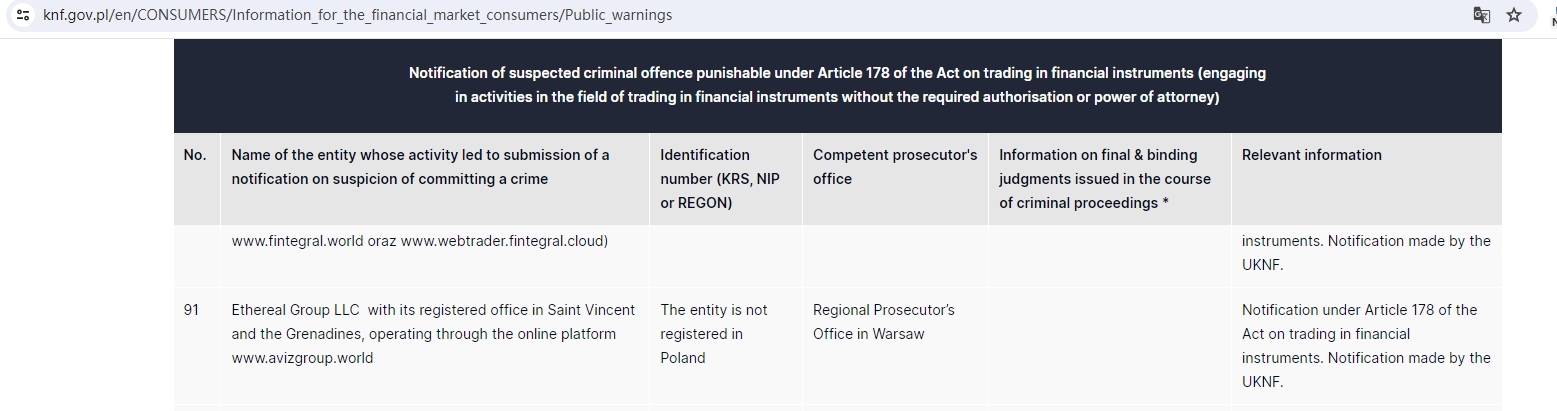This screenshot has height=411, width=1557.
Task: Click row 91 relevant information notification text
Action: point(1366,346)
